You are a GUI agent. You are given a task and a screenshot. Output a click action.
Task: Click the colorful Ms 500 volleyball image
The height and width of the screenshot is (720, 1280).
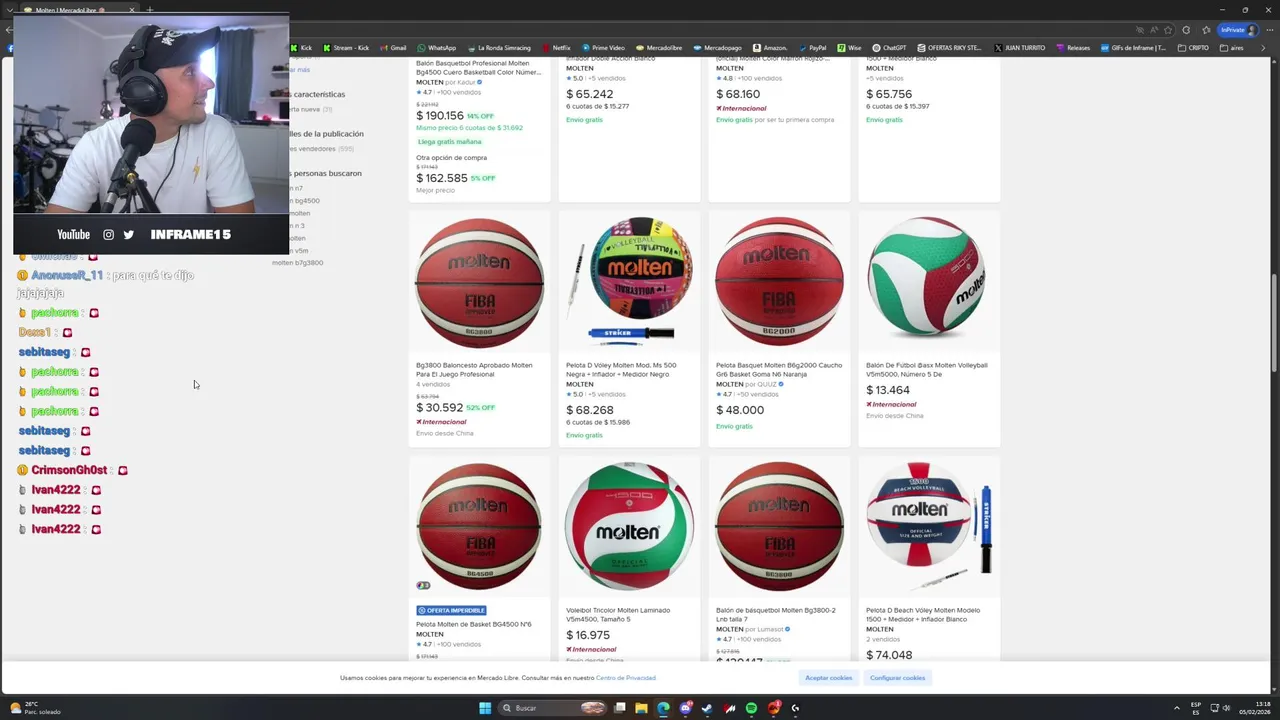(x=629, y=283)
